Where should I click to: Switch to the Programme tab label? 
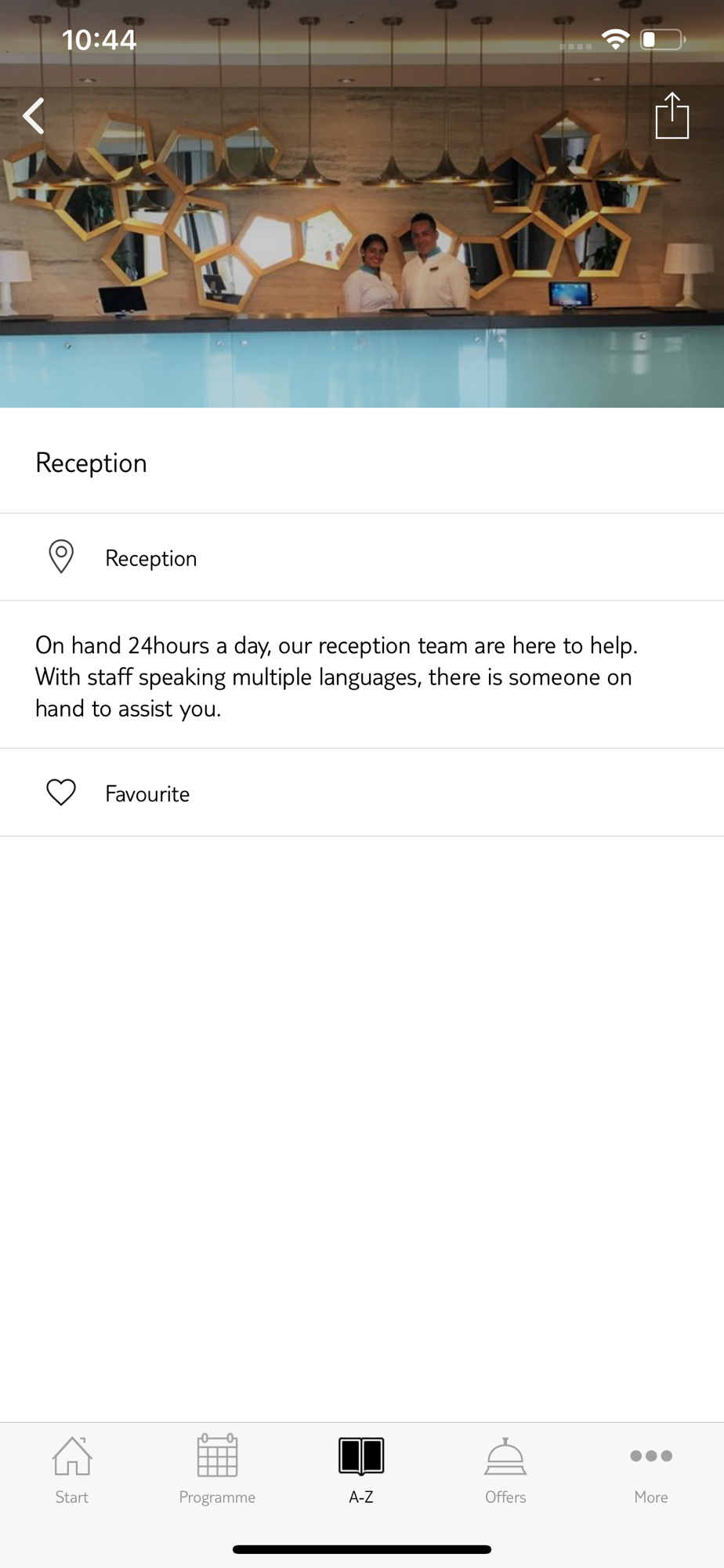pos(217,1497)
